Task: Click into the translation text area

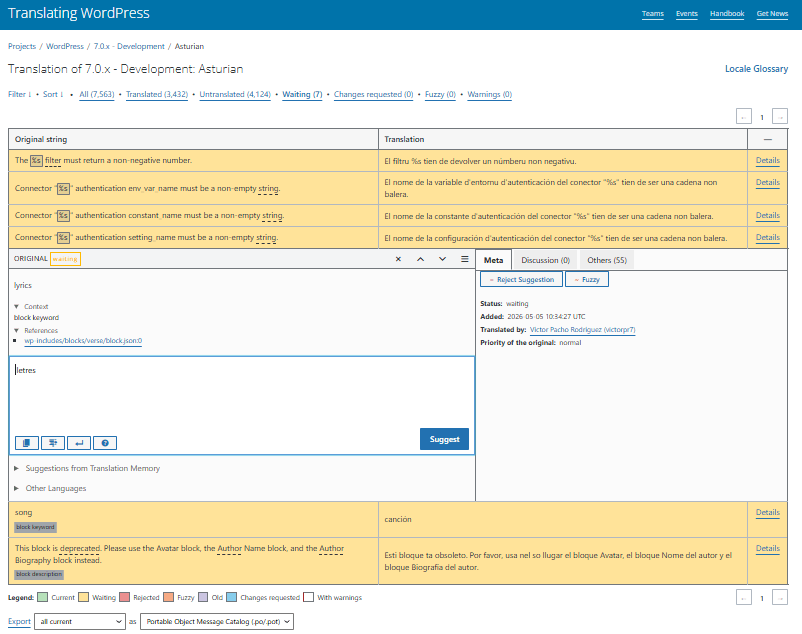Action: pyautogui.click(x=242, y=394)
